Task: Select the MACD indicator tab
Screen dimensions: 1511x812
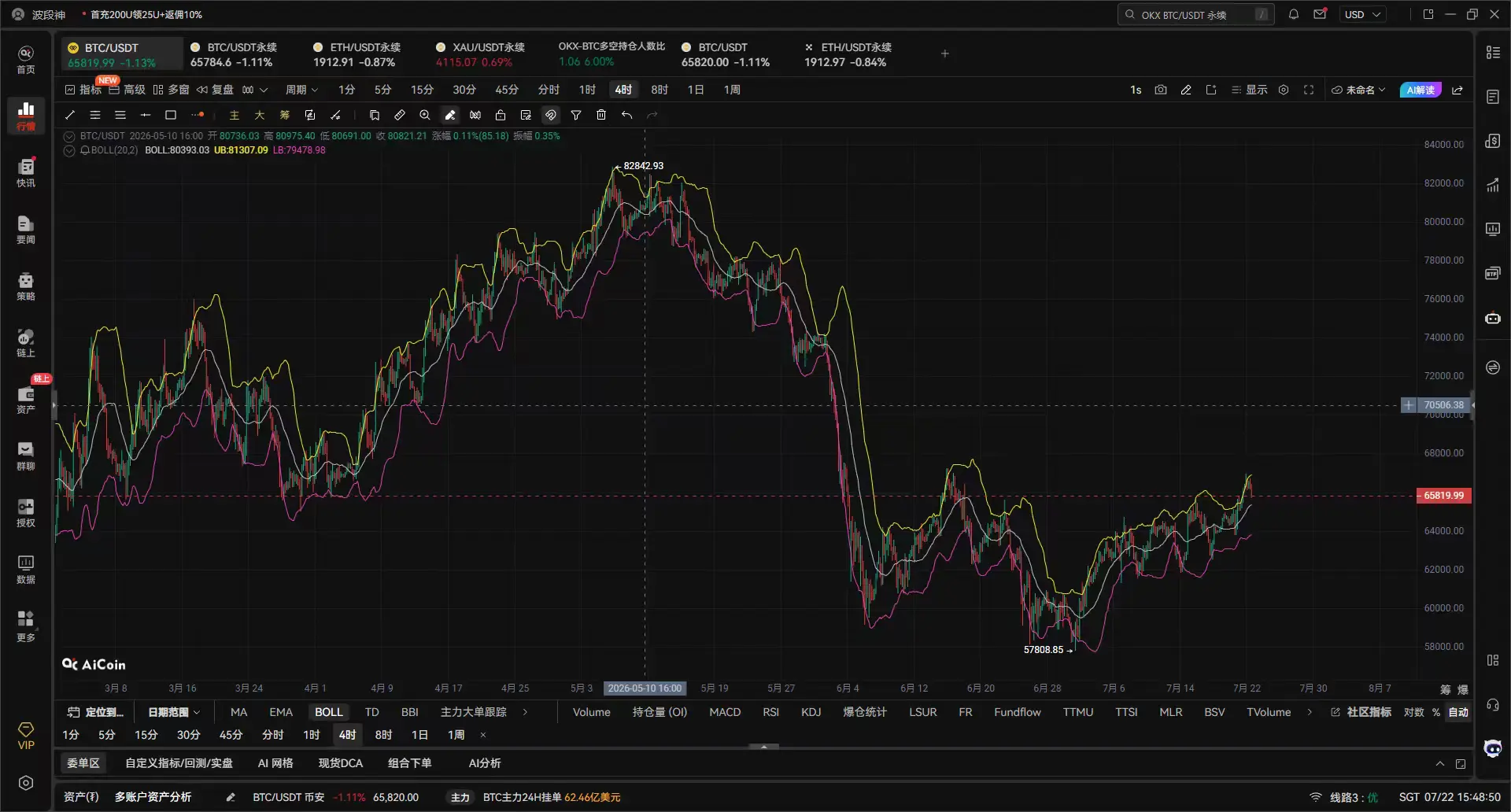Action: click(x=725, y=712)
